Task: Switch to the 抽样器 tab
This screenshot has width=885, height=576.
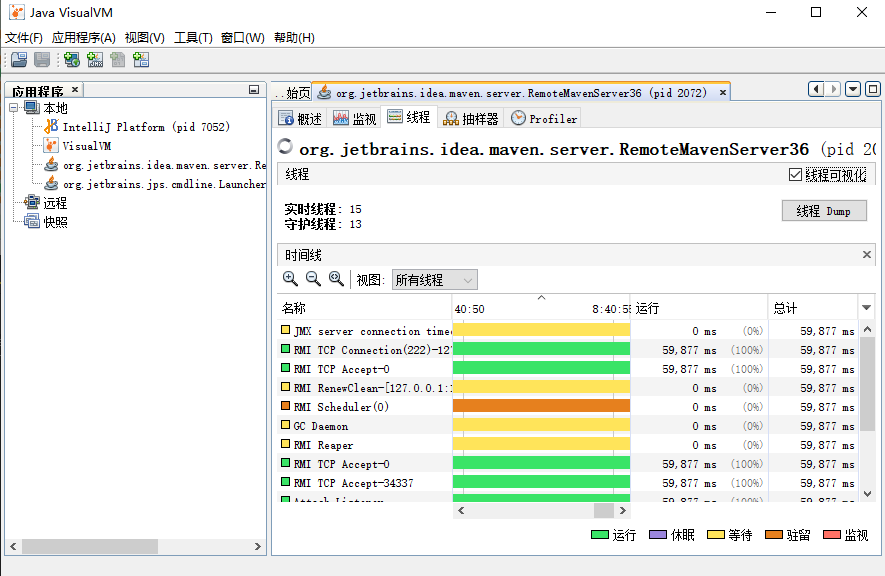Action: pos(471,118)
